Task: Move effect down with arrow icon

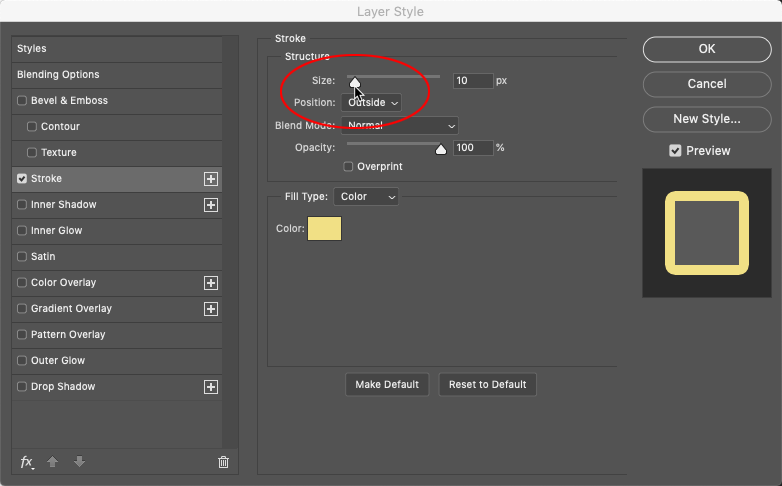Action: pyautogui.click(x=79, y=462)
